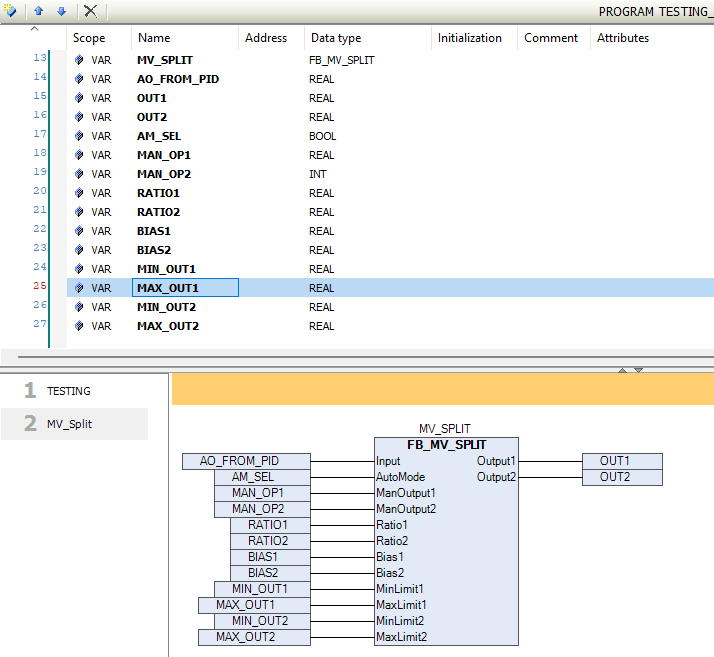Viewport: 714px width, 657px height.
Task: Click the orange network header bar
Action: (x=442, y=390)
